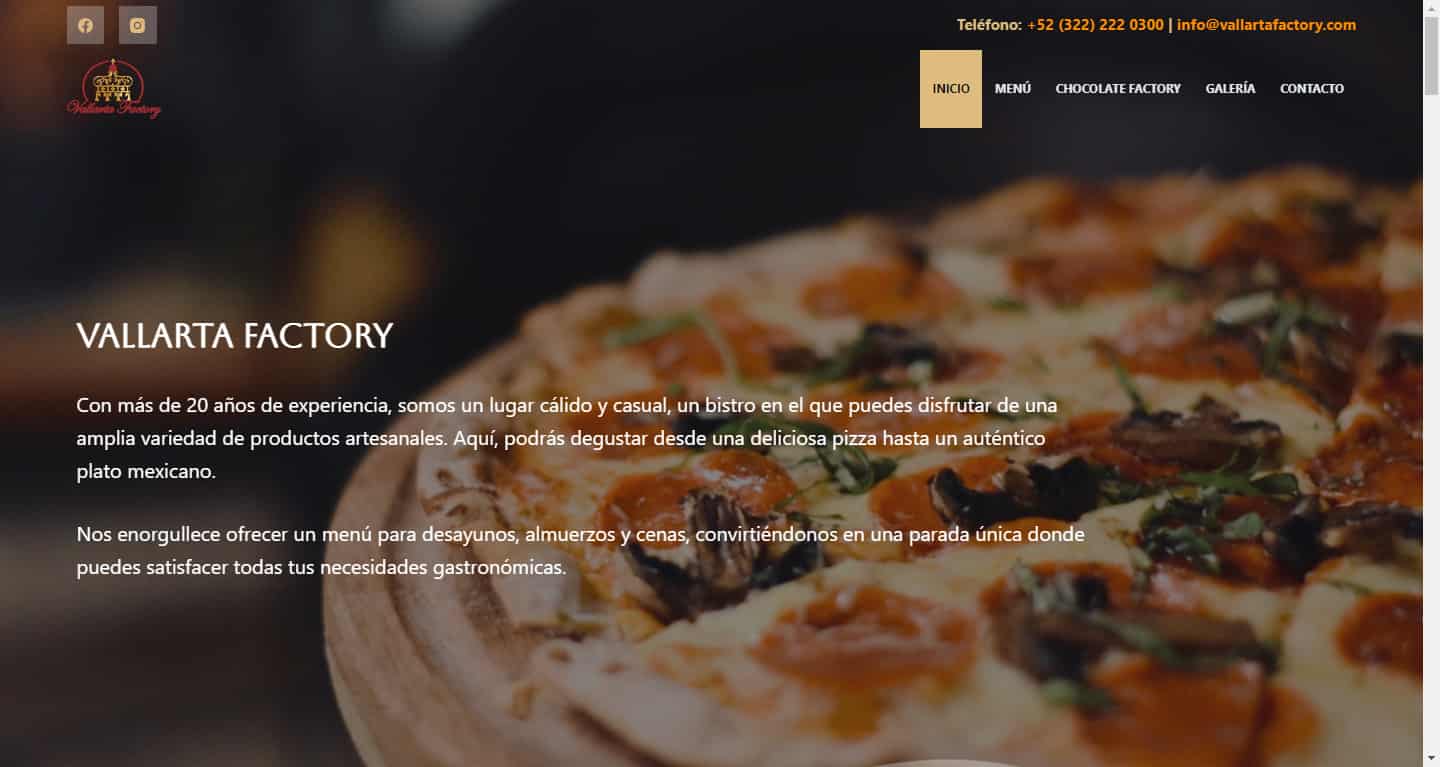This screenshot has height=767, width=1440.
Task: Click the Vallarta Factory logo
Action: [x=114, y=89]
